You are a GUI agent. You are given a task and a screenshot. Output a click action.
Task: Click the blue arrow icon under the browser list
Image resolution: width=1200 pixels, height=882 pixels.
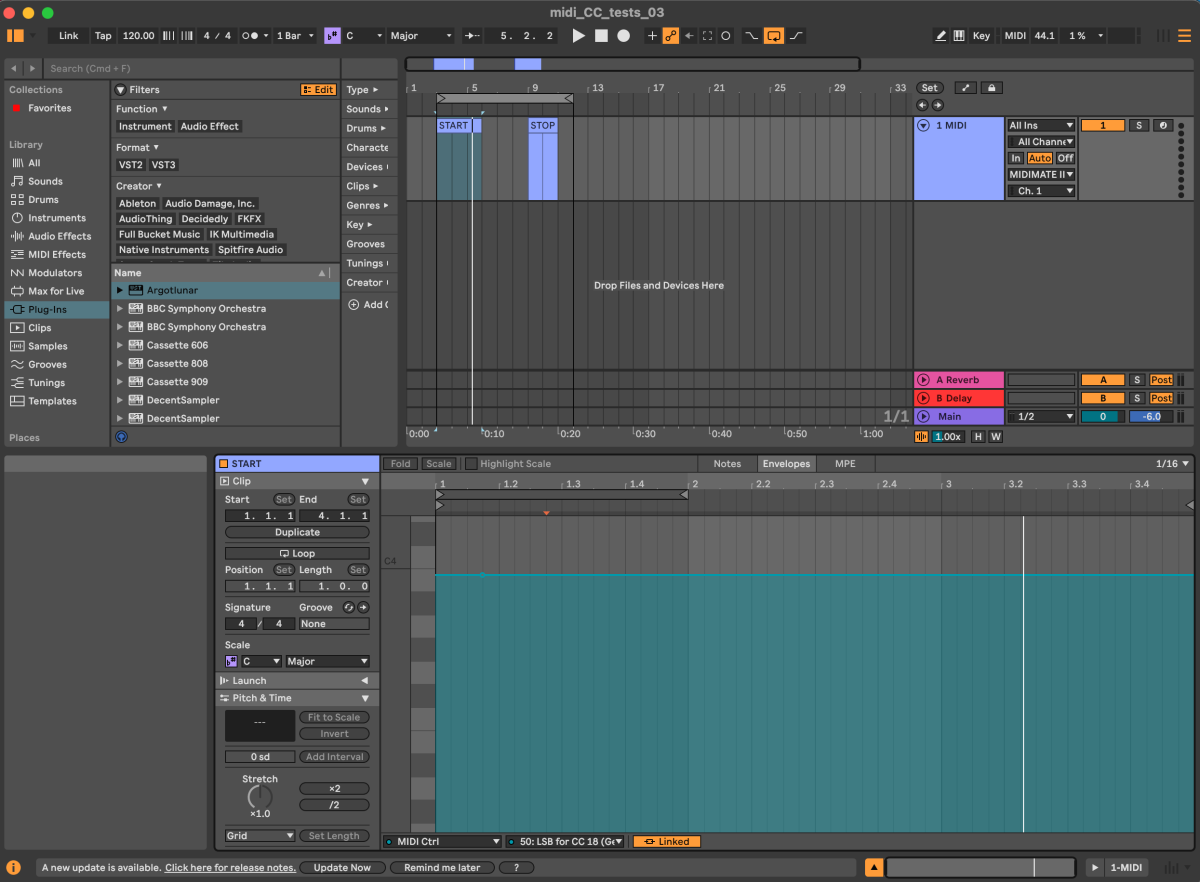122,436
